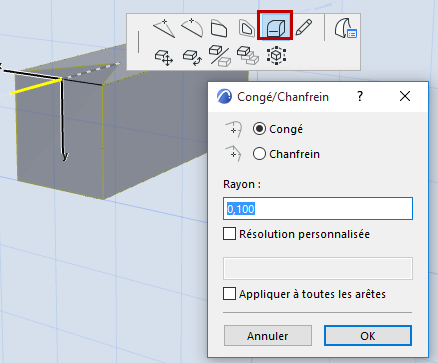
Task: Click the Annuler button
Action: tap(268, 336)
